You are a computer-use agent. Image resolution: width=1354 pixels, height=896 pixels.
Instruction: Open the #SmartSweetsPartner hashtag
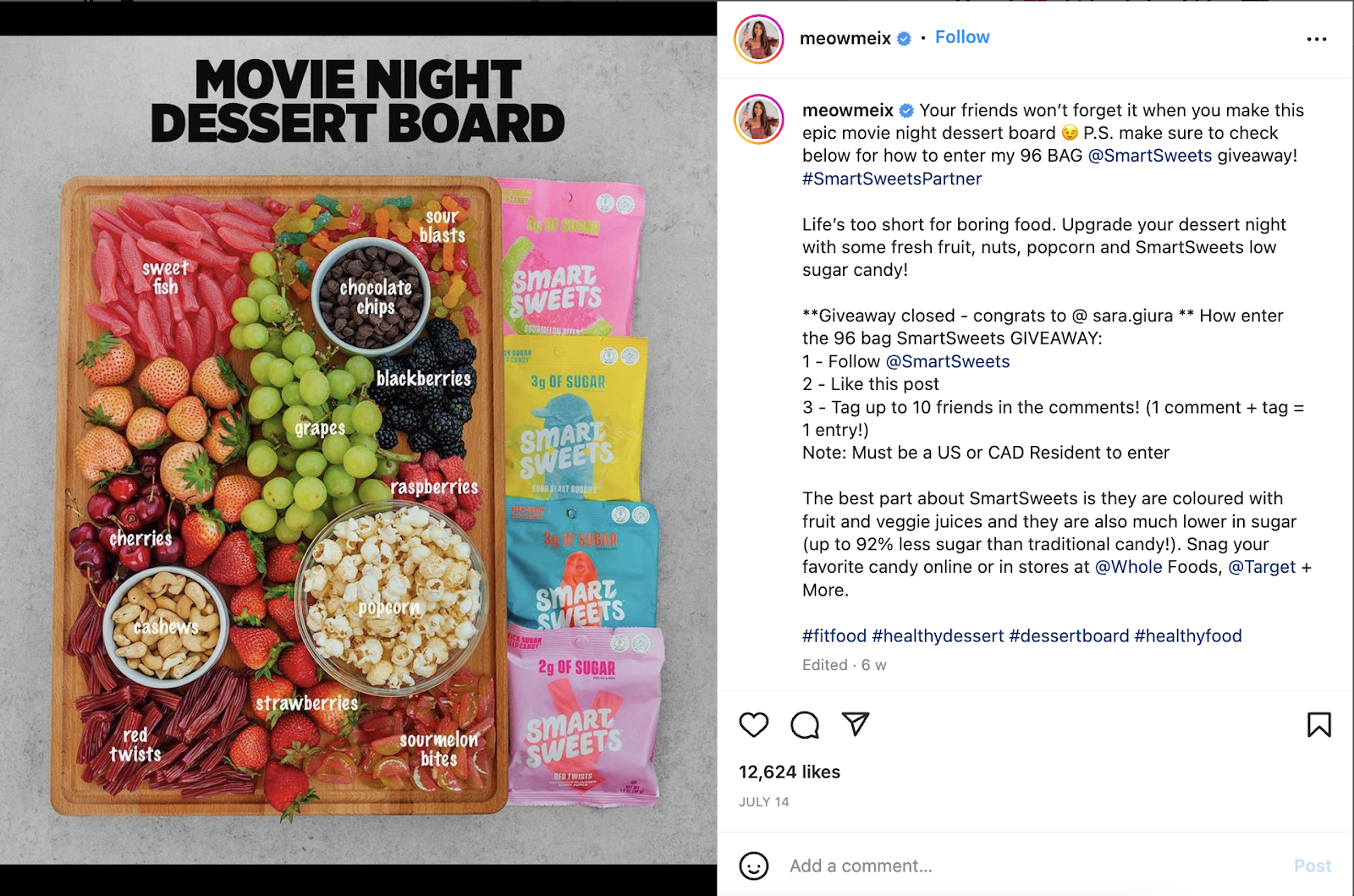click(892, 179)
